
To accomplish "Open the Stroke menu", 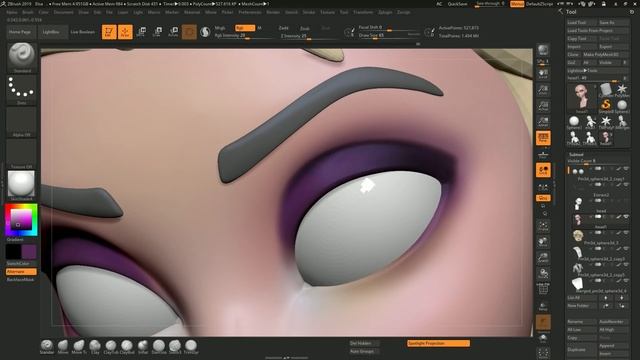I will coord(309,12).
